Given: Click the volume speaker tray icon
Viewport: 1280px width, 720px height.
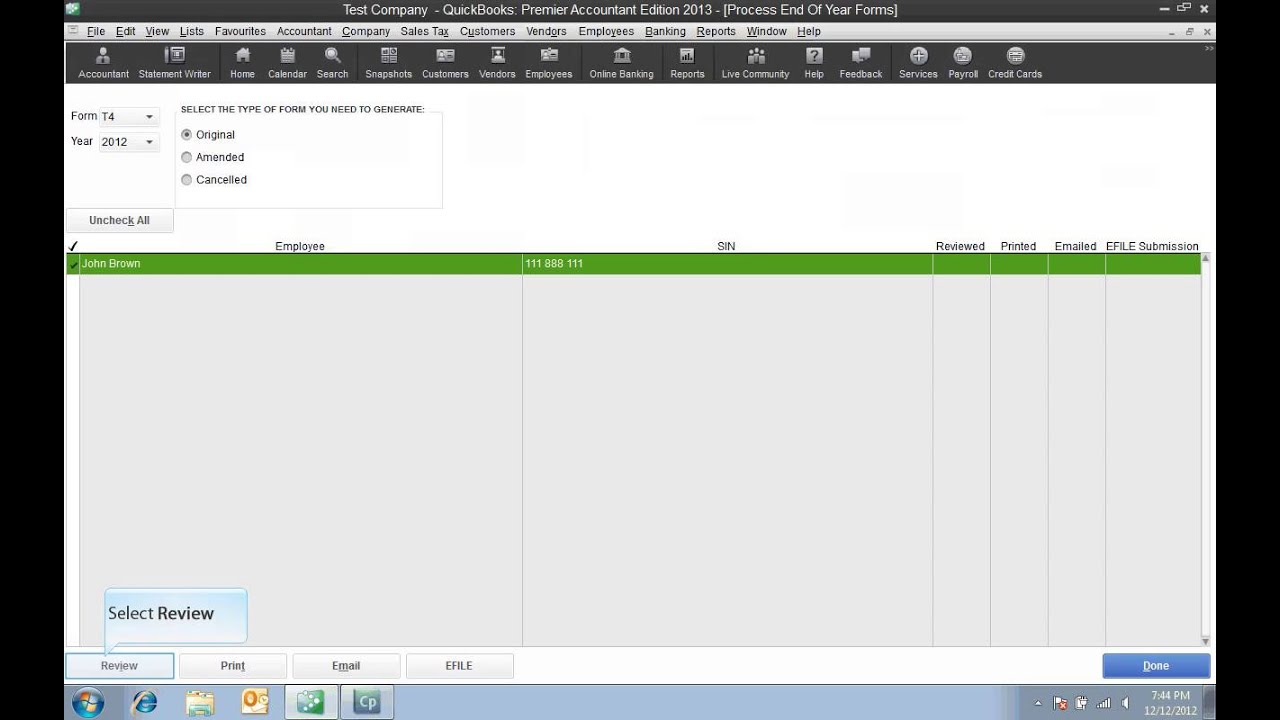Looking at the screenshot, I should point(1127,703).
